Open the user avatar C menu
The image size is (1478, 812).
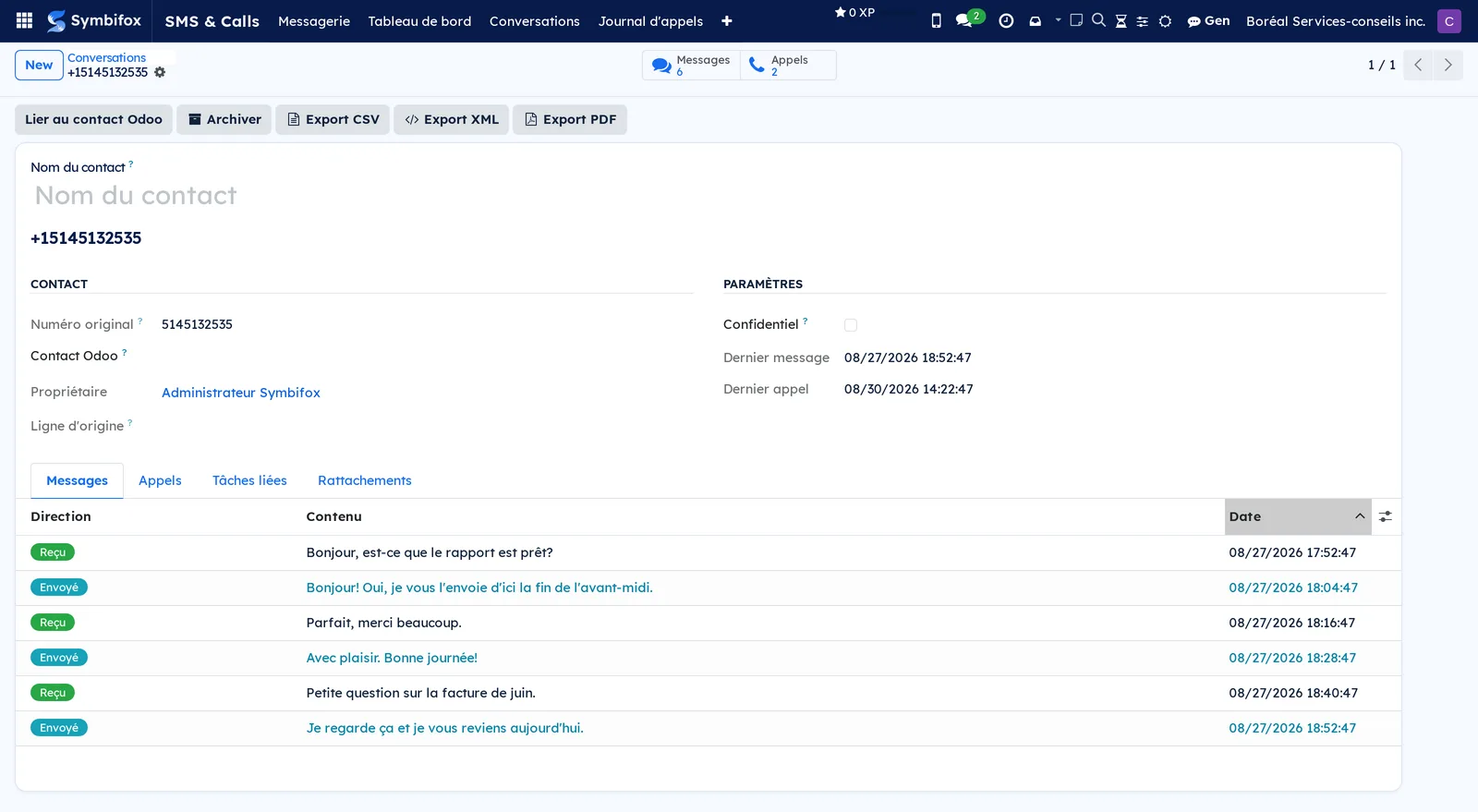[x=1448, y=20]
